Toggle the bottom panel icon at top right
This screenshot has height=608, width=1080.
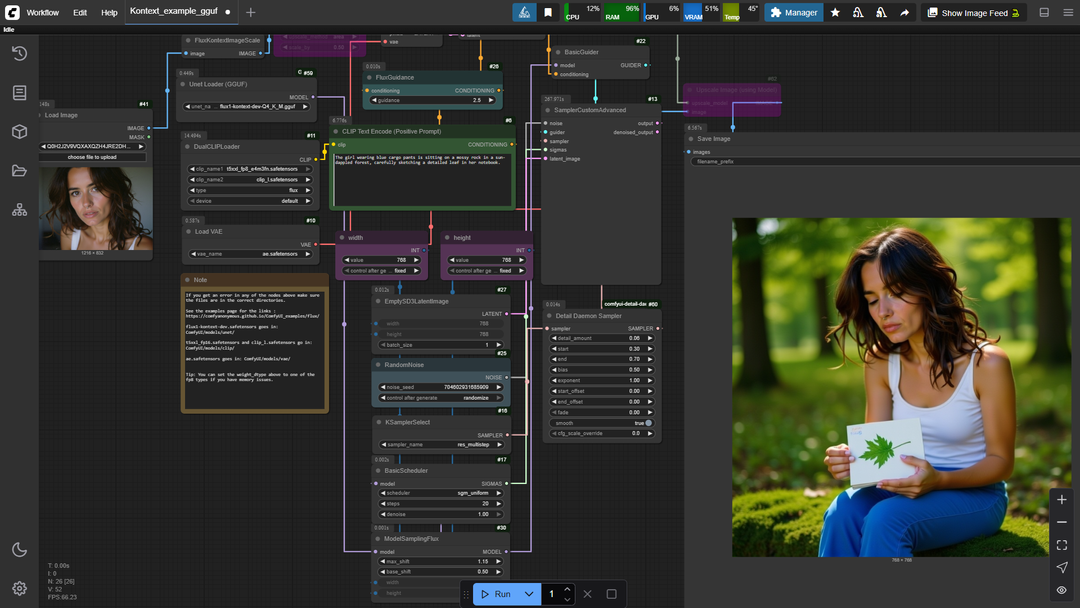click(1044, 12)
